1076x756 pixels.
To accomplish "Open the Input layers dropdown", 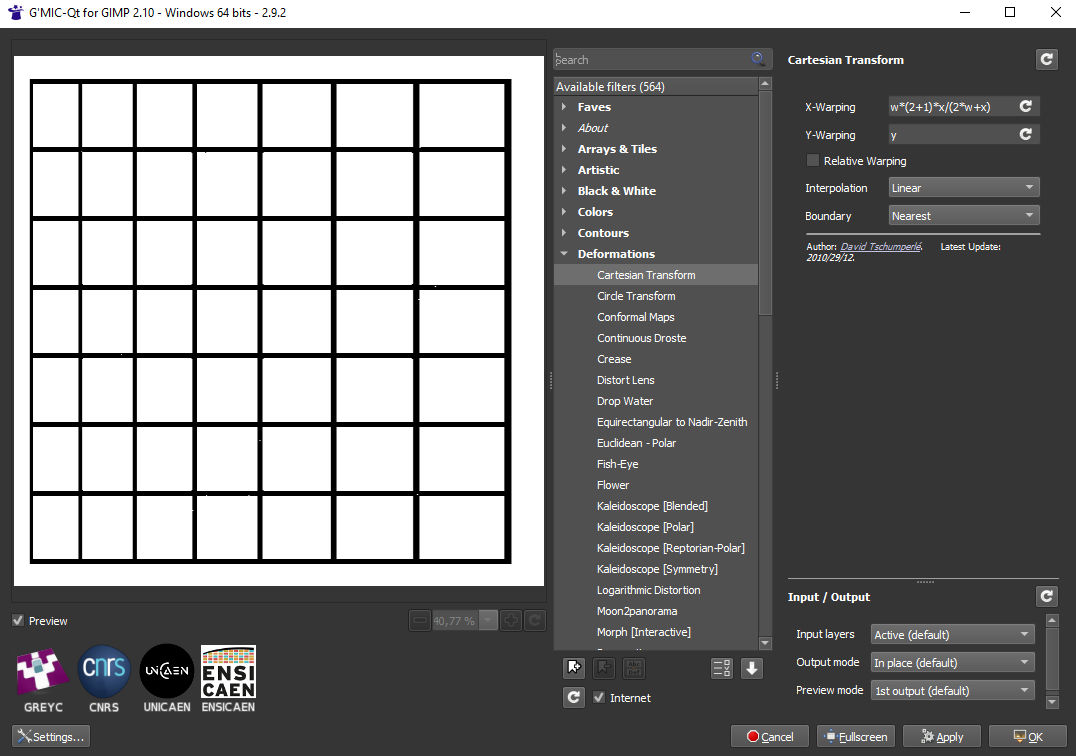I will click(952, 635).
